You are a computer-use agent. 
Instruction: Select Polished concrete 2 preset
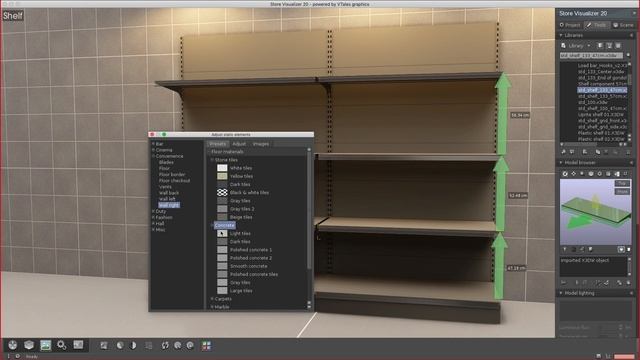pyautogui.click(x=251, y=258)
